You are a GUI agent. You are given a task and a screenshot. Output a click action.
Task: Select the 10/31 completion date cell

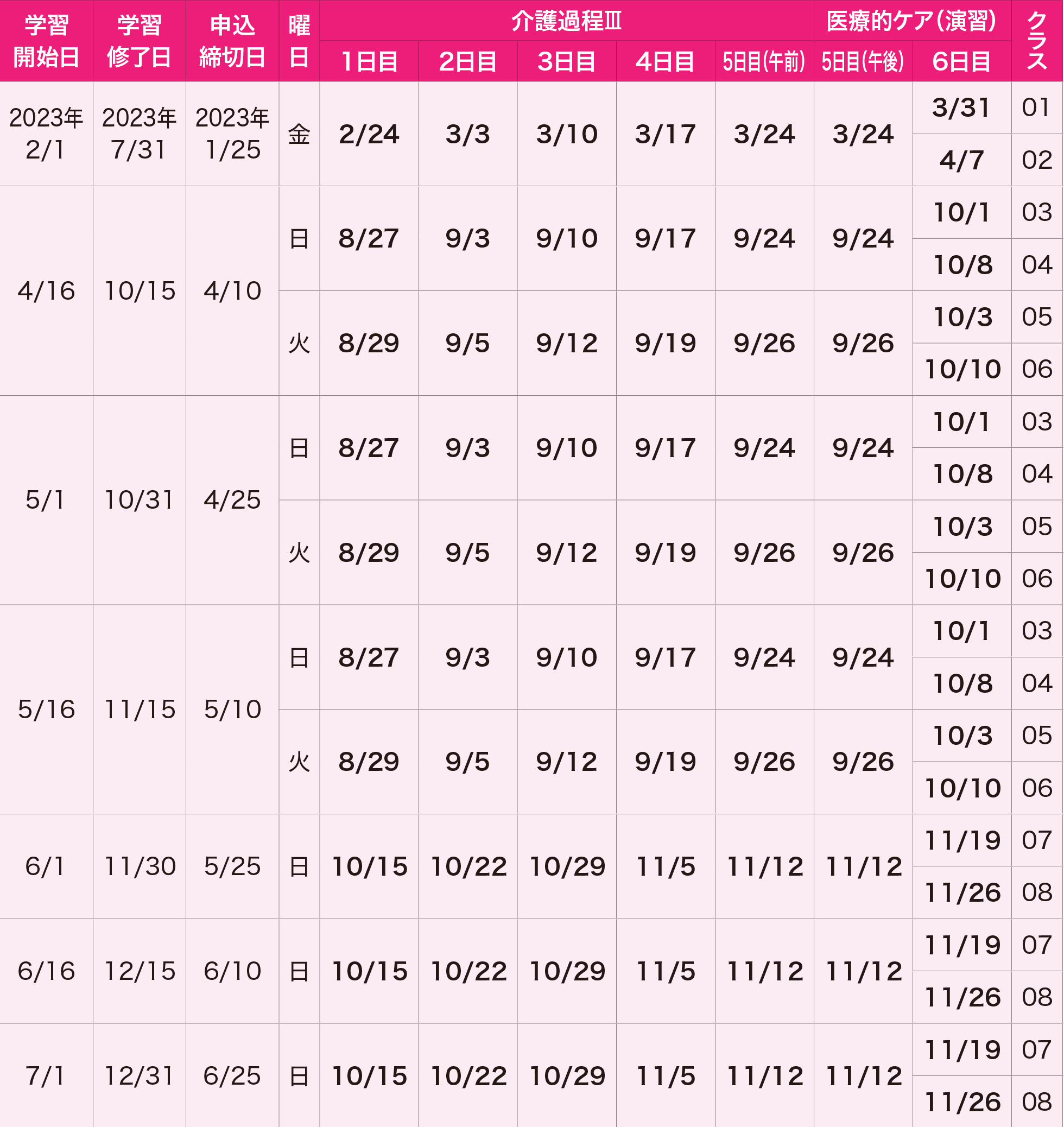click(140, 501)
